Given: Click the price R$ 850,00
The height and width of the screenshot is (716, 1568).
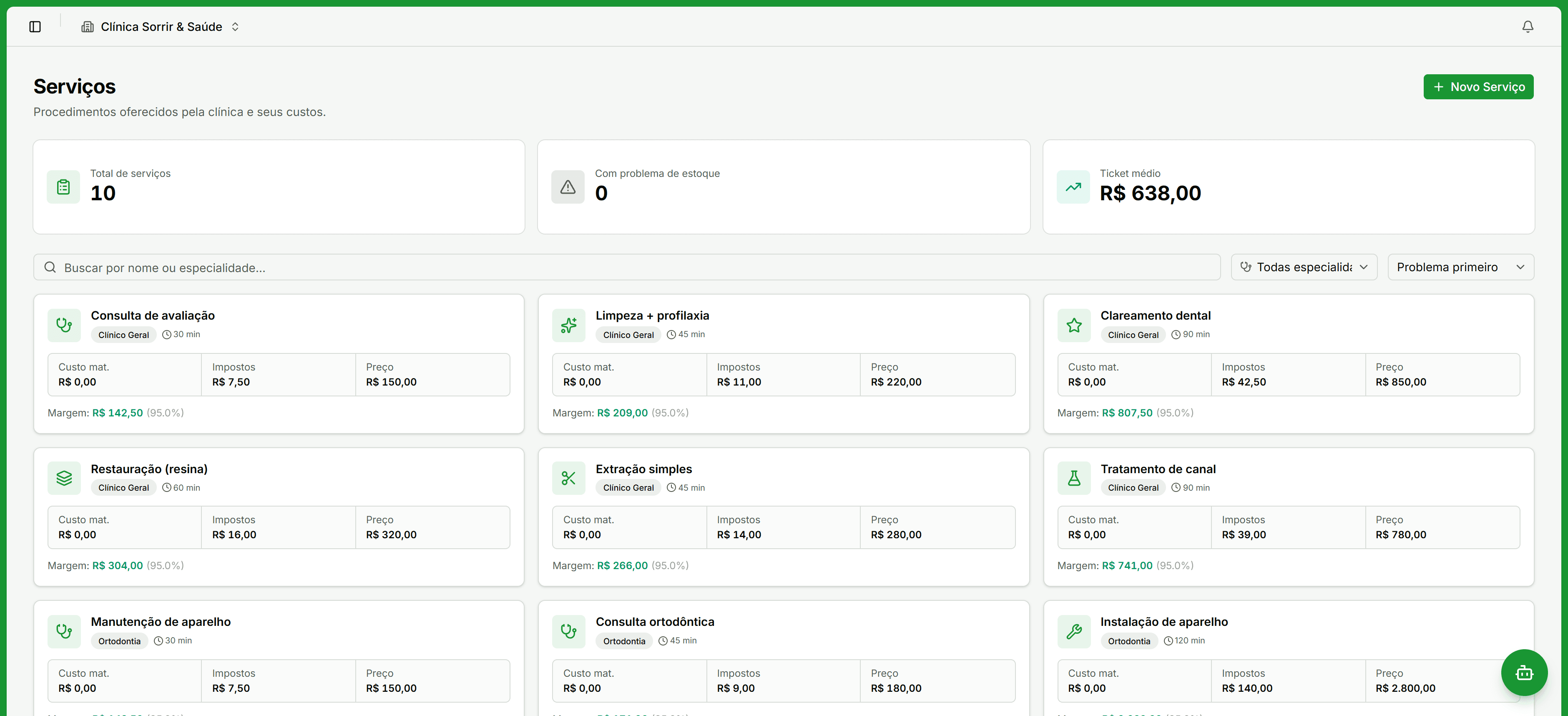Looking at the screenshot, I should tap(1401, 382).
